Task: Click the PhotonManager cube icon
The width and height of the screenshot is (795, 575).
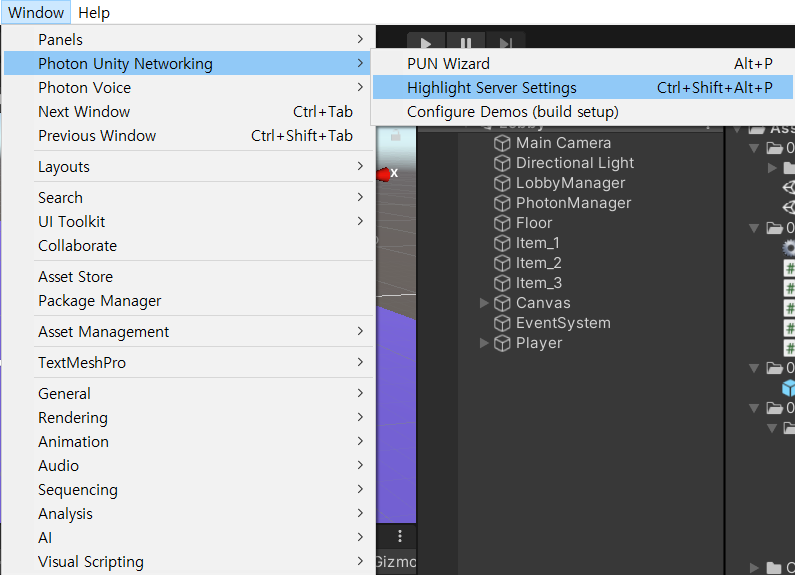Action: pos(502,203)
